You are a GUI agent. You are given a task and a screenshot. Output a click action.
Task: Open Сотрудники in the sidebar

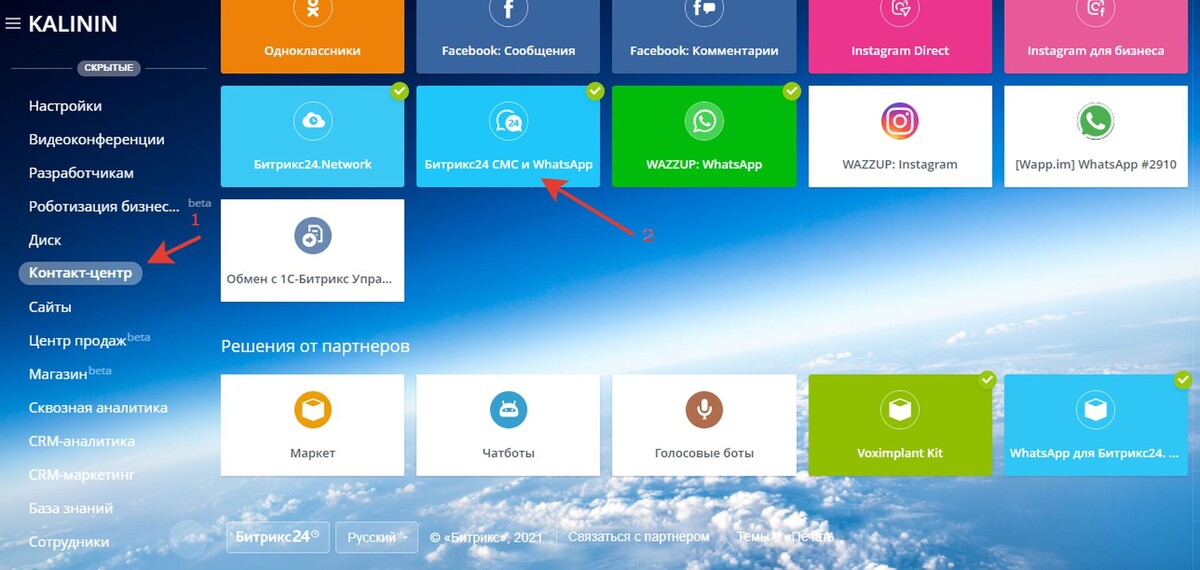[69, 542]
